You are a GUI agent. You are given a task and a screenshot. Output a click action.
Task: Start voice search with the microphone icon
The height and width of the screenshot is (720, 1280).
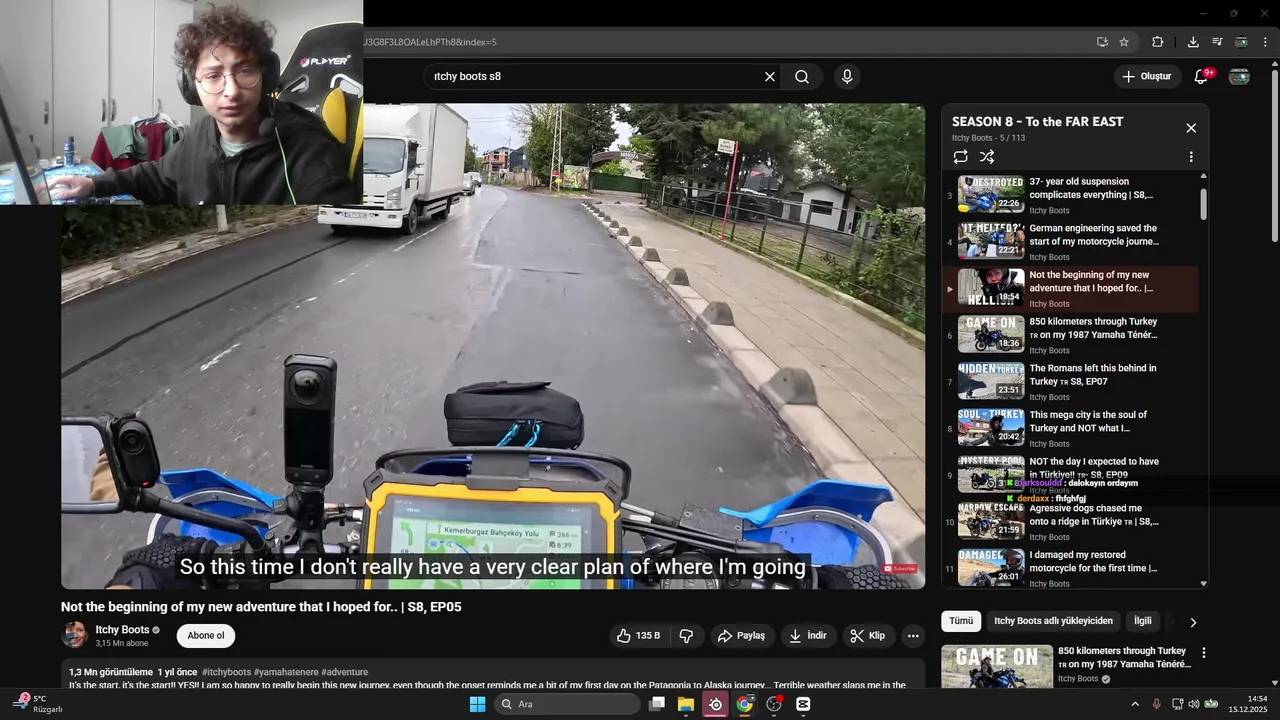847,77
